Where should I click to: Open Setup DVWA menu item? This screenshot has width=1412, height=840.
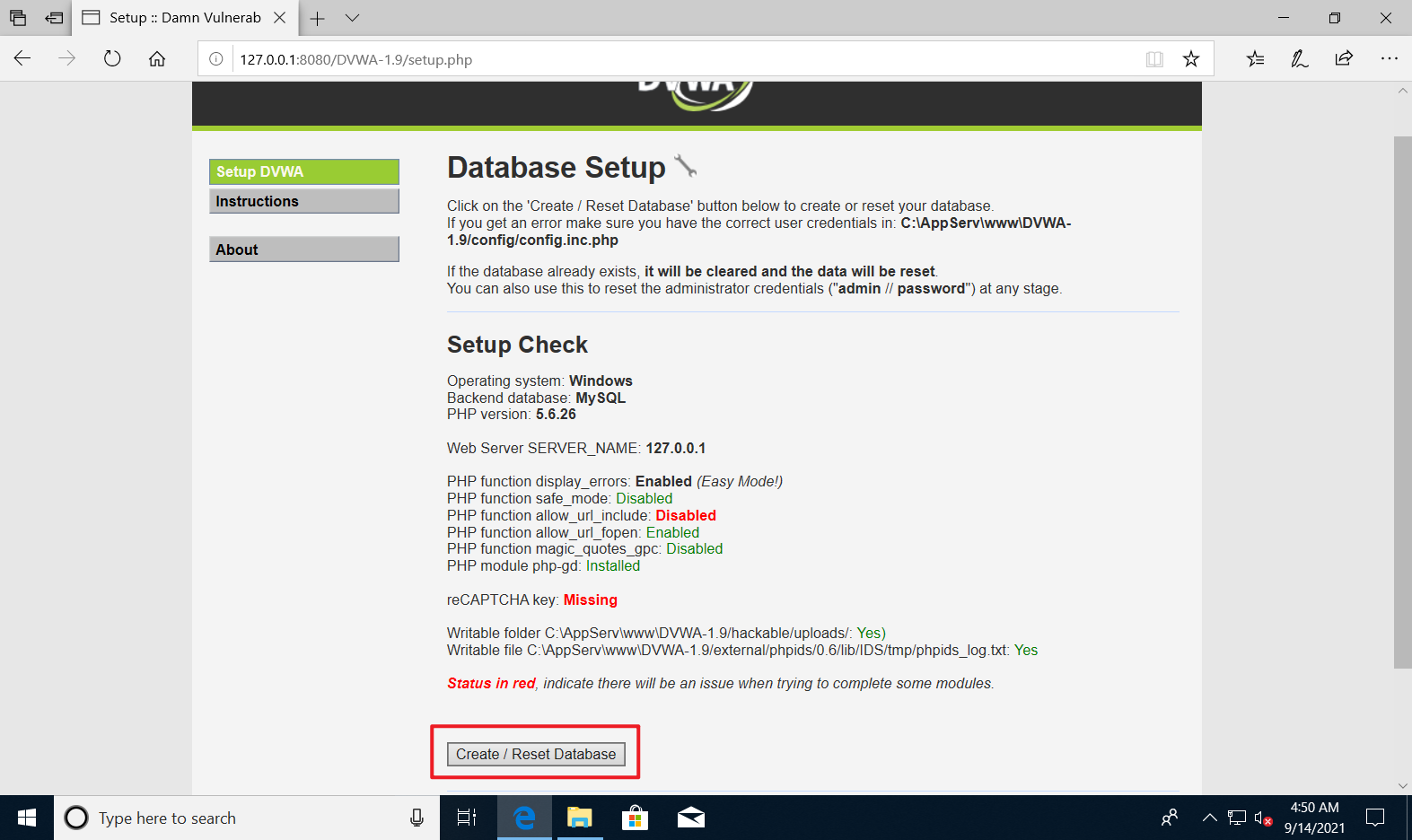pyautogui.click(x=304, y=171)
